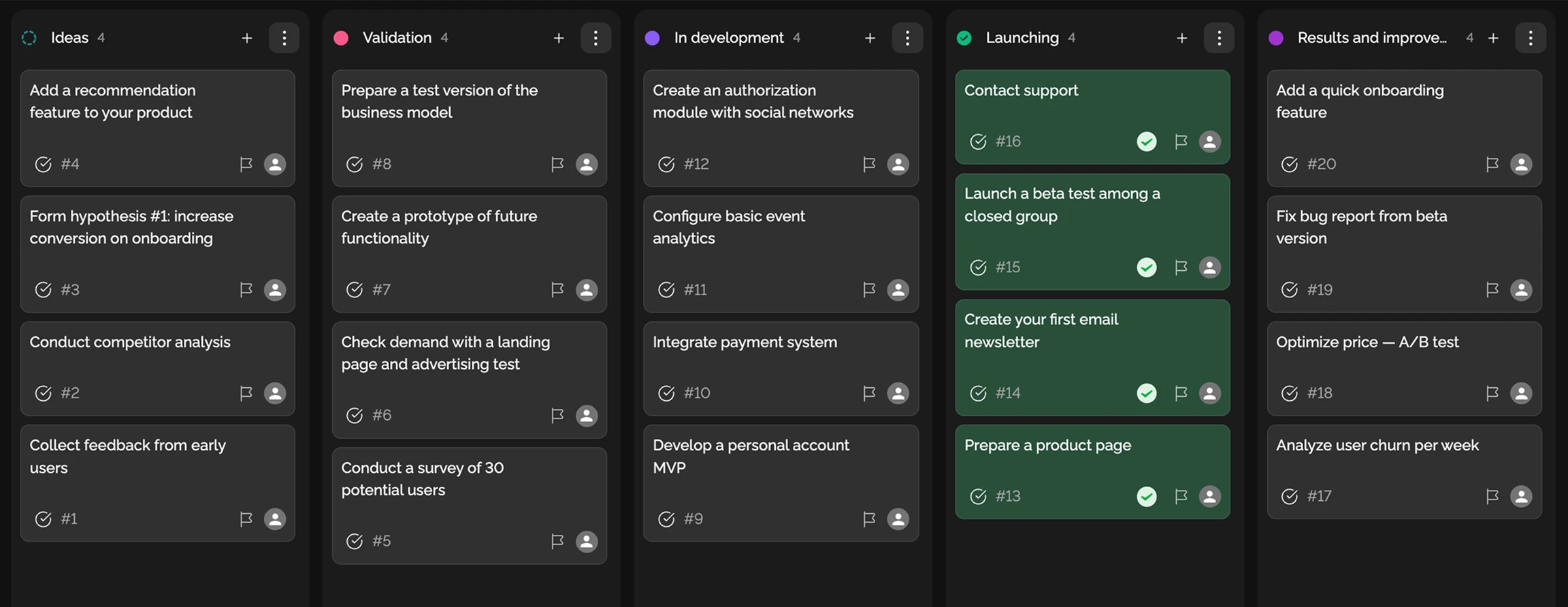Open the Analyze user churn per week card
This screenshot has width=1568, height=607.
pyautogui.click(x=1377, y=446)
